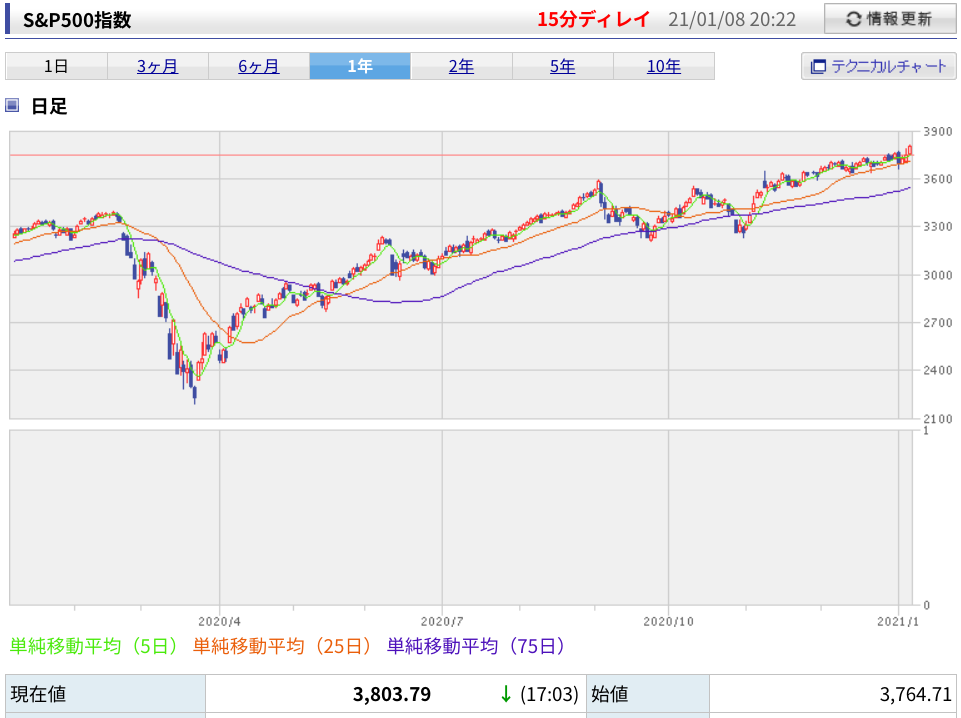Screen dimensions: 961x718
Task: Click the opening value 3,764.71
Action: pos(915,694)
